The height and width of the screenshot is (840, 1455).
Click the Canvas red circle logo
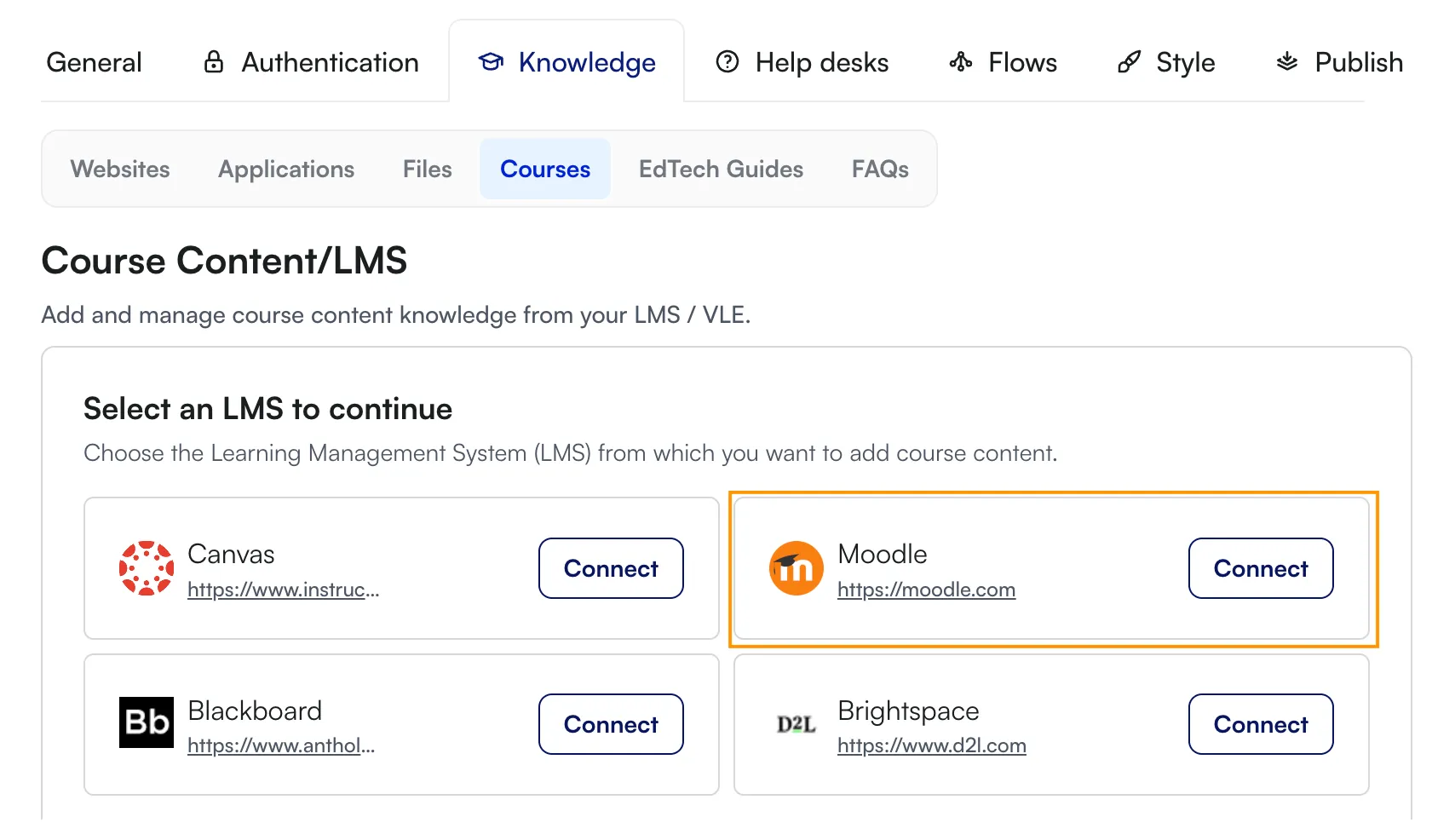[x=147, y=568]
